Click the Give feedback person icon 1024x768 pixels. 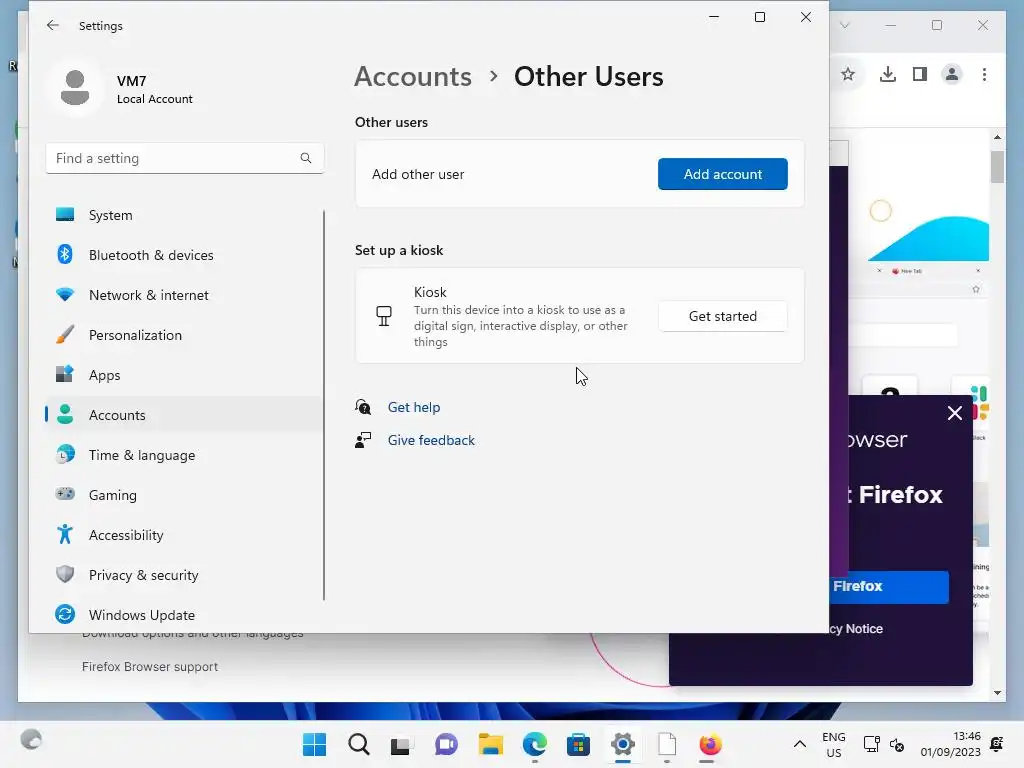coord(363,440)
